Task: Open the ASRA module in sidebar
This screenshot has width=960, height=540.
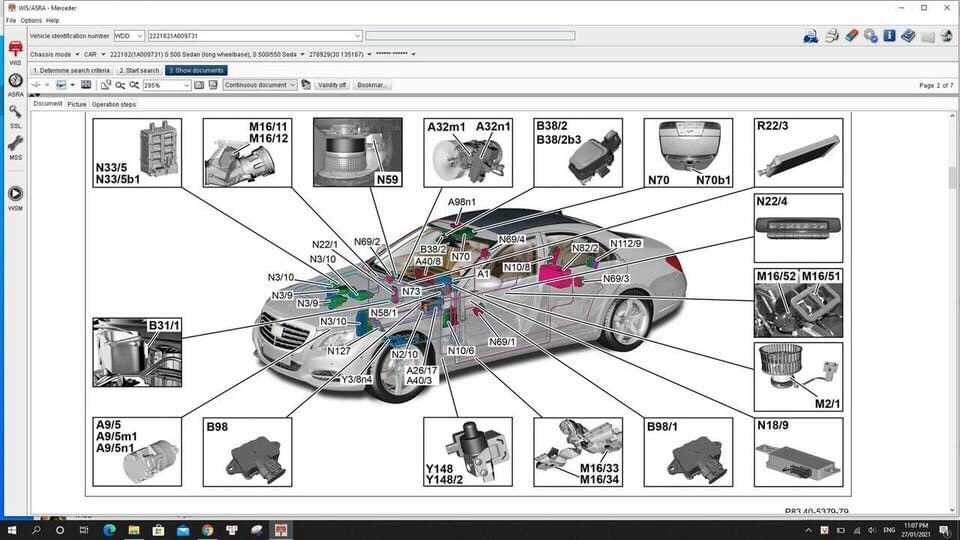Action: tap(15, 84)
